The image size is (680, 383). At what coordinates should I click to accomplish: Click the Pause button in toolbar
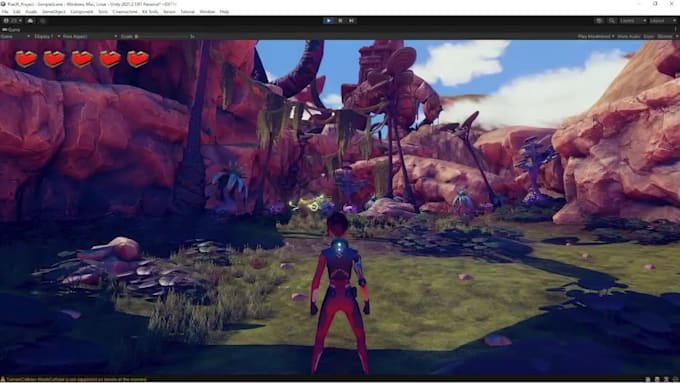point(340,20)
